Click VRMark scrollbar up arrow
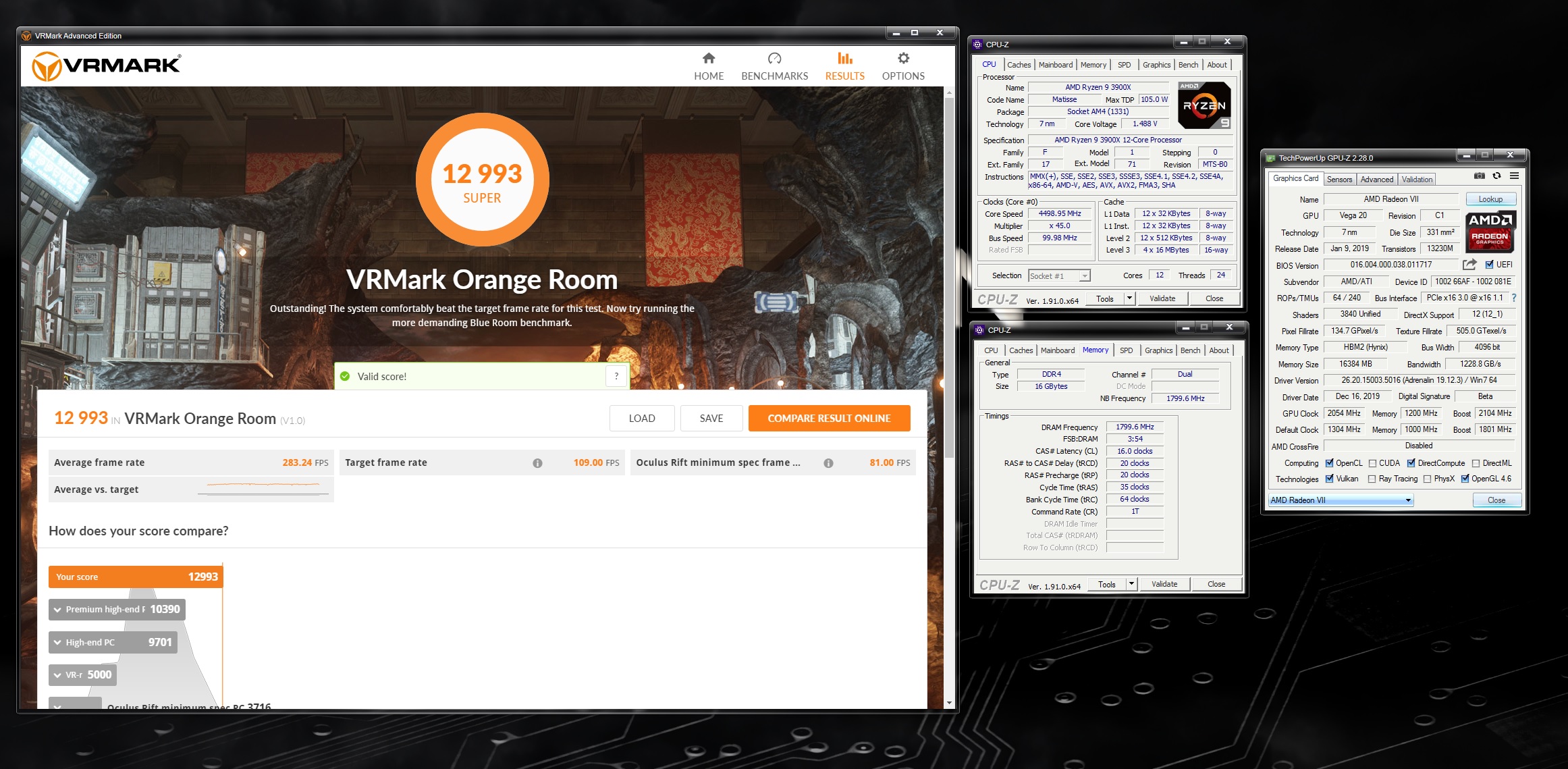Screen dimensions: 1568x769 pyautogui.click(x=949, y=92)
